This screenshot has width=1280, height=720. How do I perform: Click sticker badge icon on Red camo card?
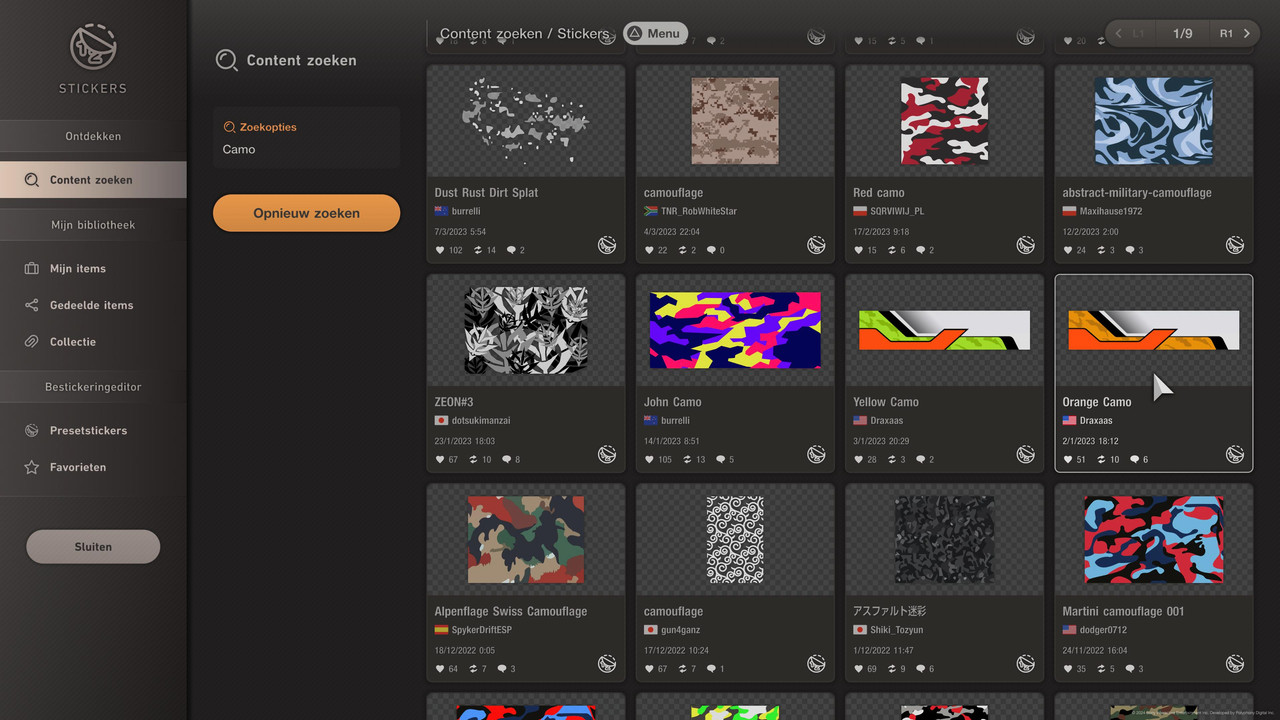tap(1026, 245)
